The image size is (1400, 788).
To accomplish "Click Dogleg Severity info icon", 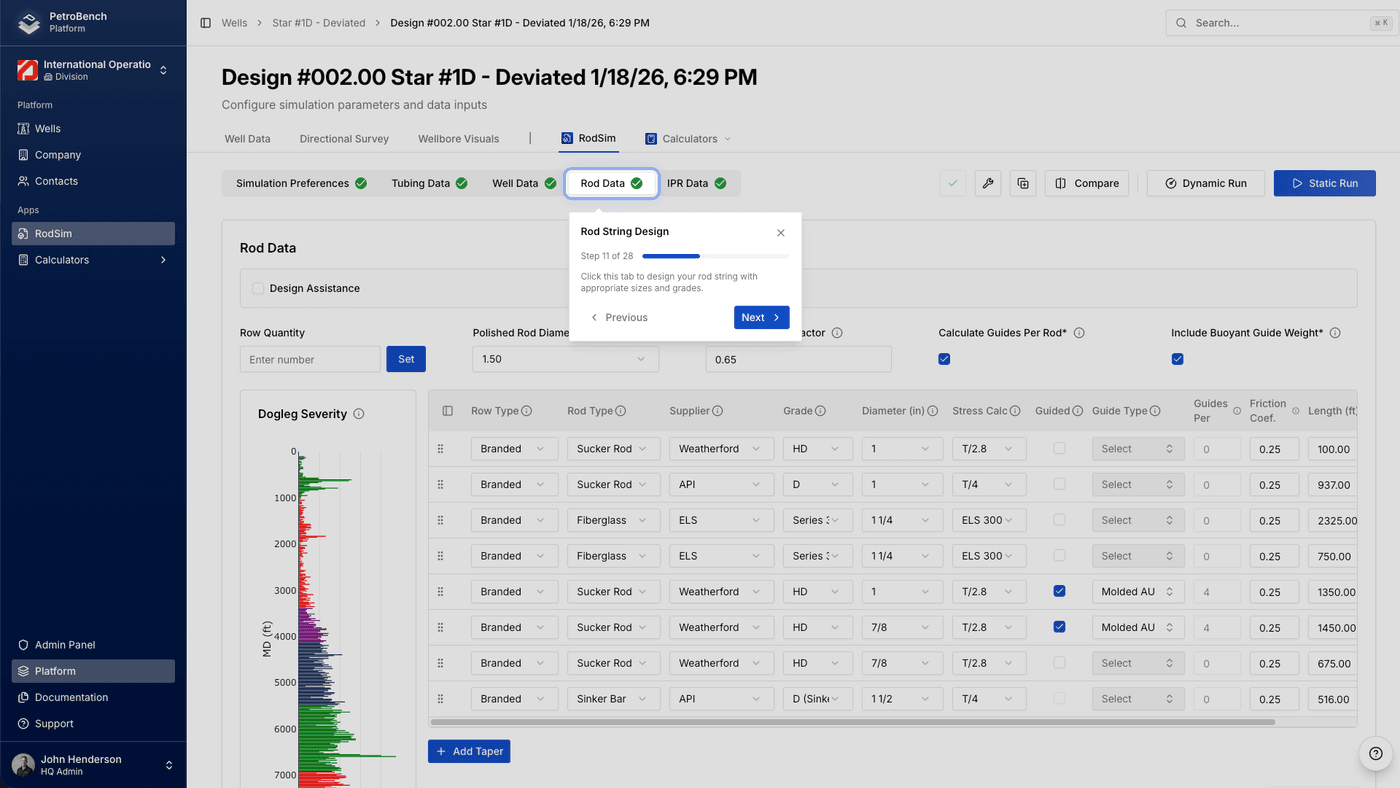I will [359, 414].
